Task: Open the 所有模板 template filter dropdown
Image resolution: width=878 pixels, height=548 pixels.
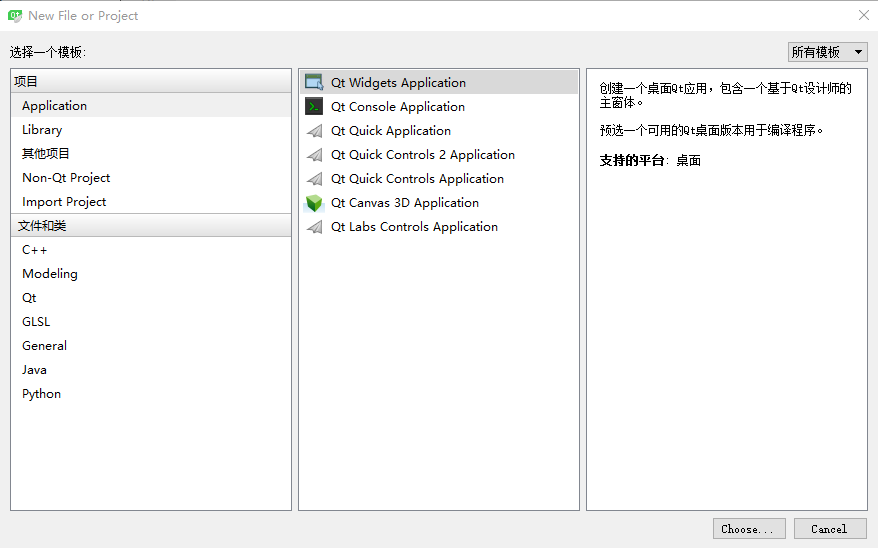Action: click(827, 52)
